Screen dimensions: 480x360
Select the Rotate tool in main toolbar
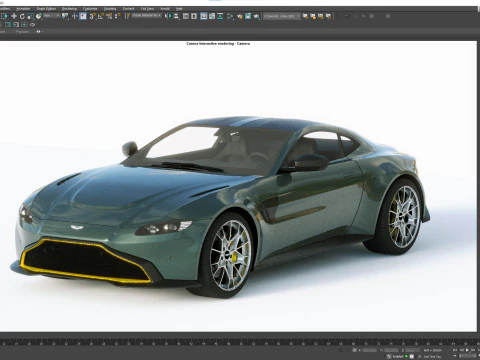pyautogui.click(x=22, y=16)
